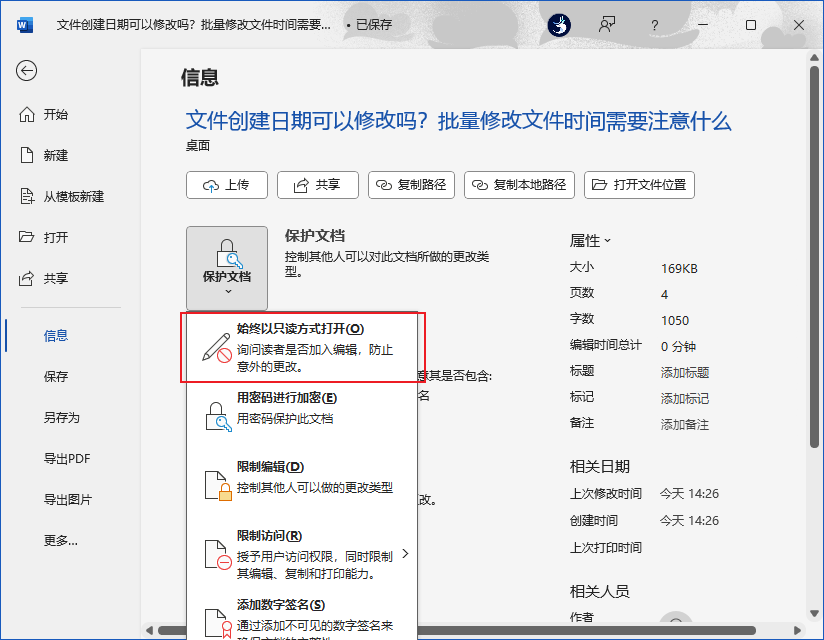Image resolution: width=824 pixels, height=640 pixels.
Task: Click the Word app icon at top-left
Action: point(24,24)
